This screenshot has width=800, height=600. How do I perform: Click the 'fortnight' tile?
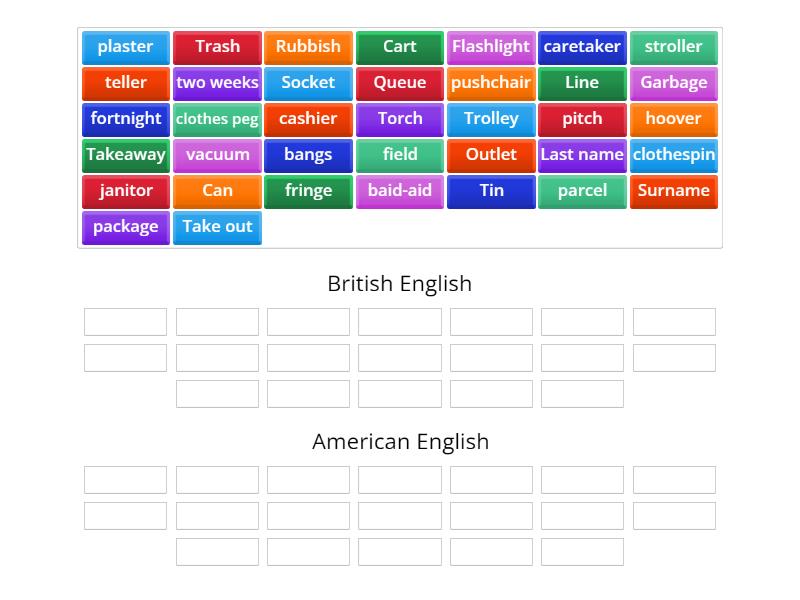(125, 119)
